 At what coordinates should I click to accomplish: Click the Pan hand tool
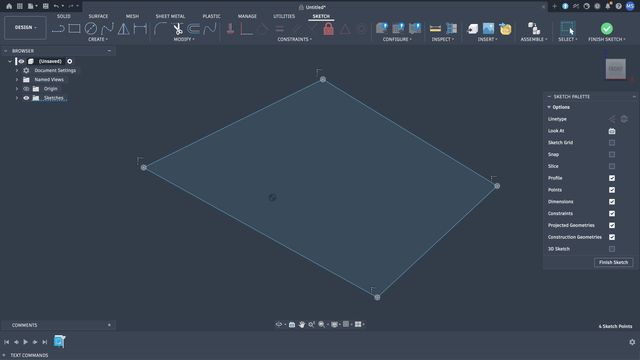pyautogui.click(x=302, y=324)
